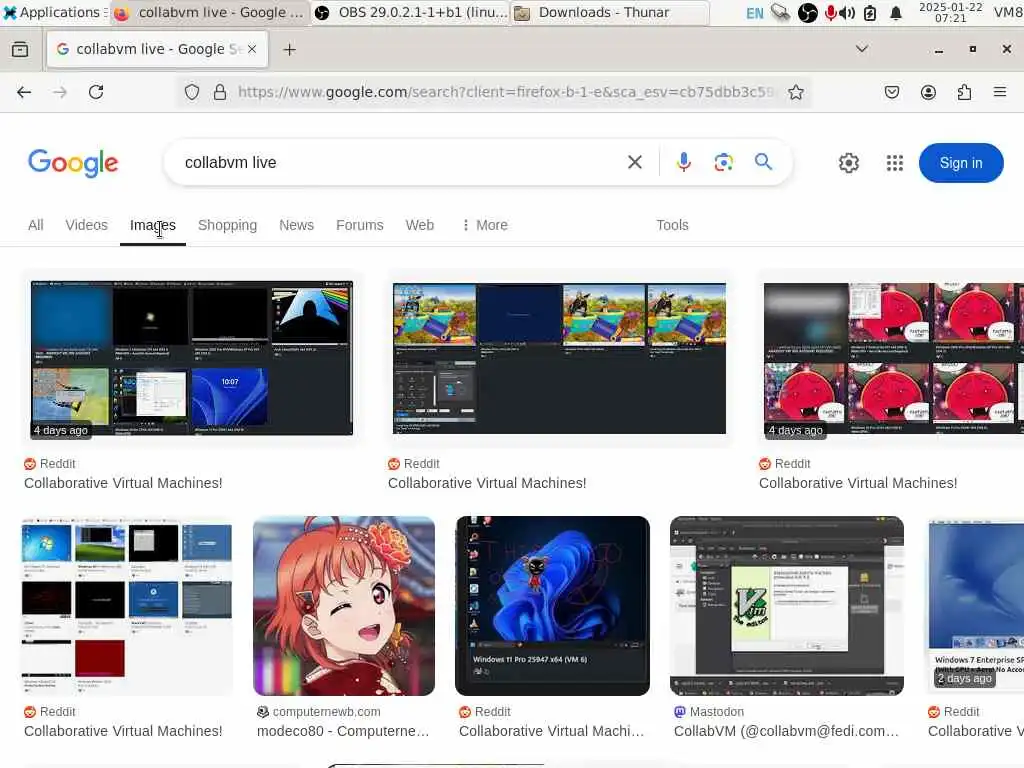Click the magnifier search button

coord(763,162)
